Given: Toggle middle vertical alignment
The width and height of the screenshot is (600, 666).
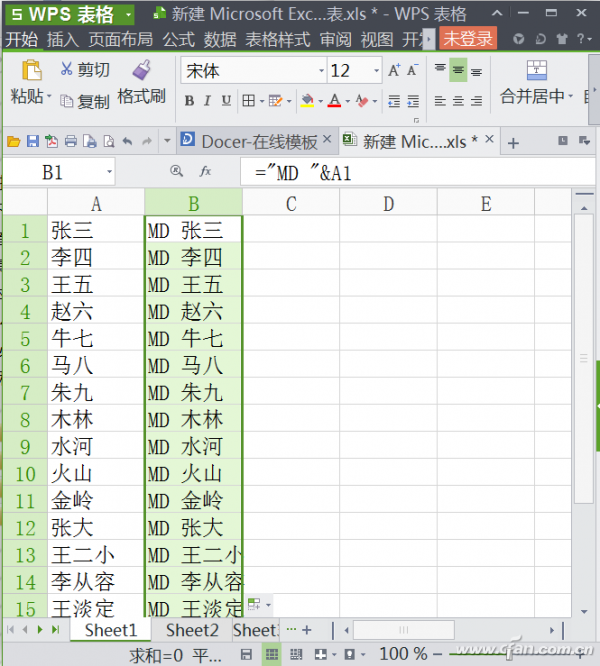Looking at the screenshot, I should [x=458, y=70].
